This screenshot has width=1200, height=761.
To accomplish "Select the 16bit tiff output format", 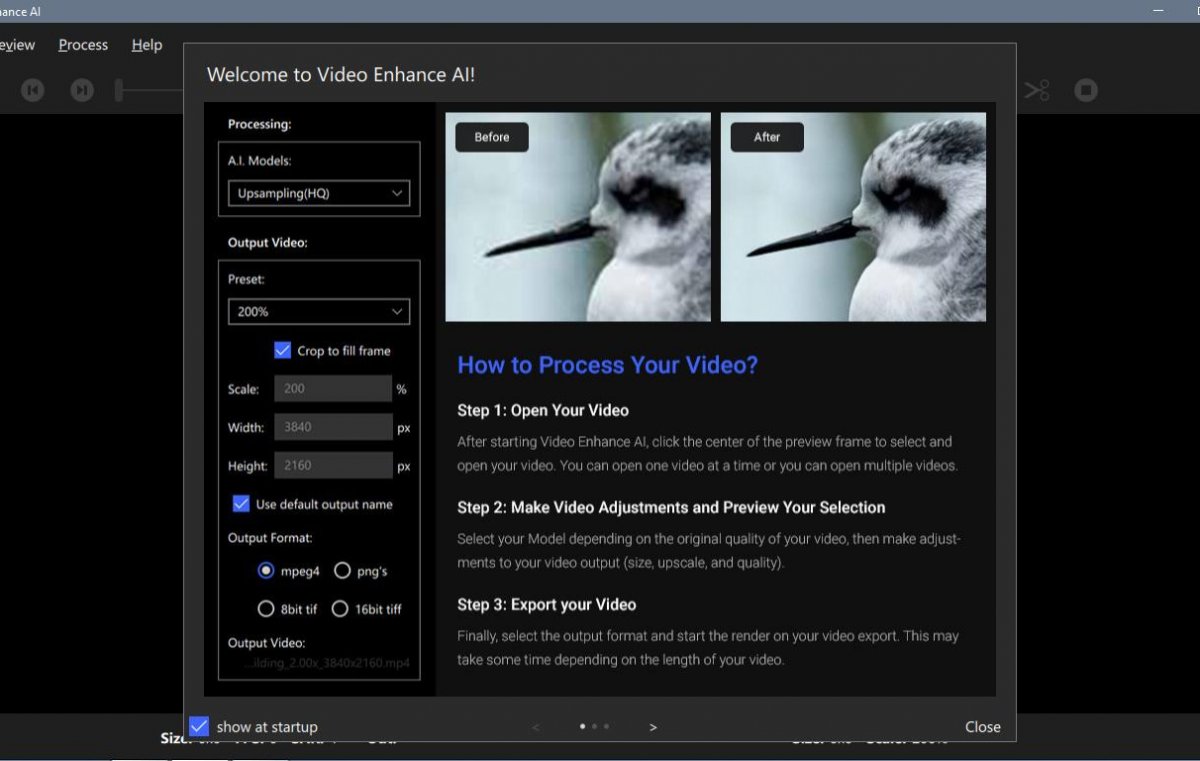I will 340,608.
